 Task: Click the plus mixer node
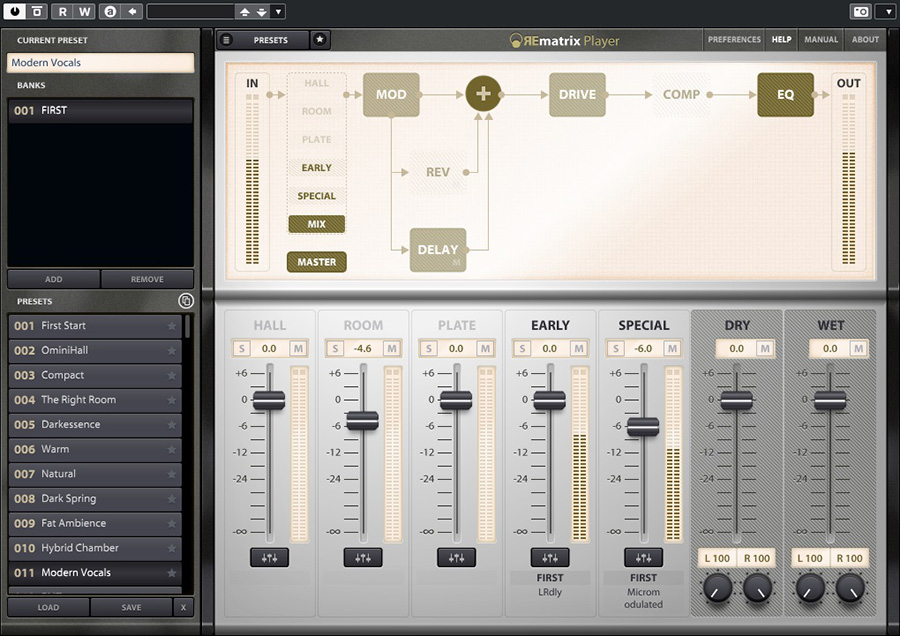pos(483,94)
